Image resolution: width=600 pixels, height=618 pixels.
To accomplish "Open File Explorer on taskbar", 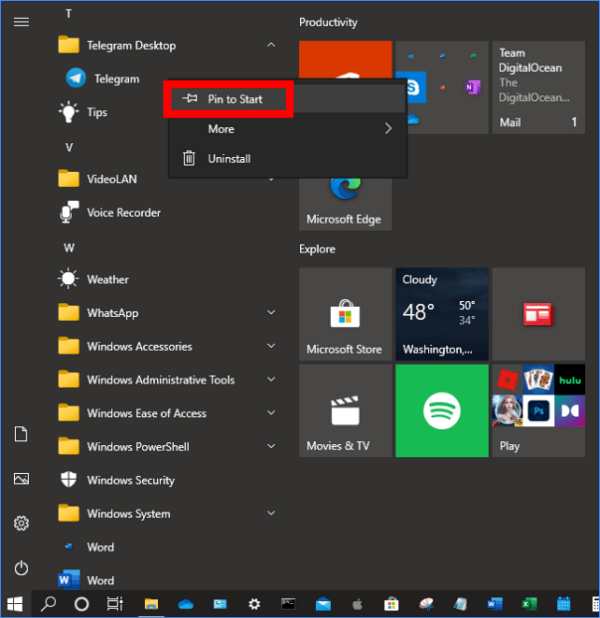I will click(x=151, y=604).
